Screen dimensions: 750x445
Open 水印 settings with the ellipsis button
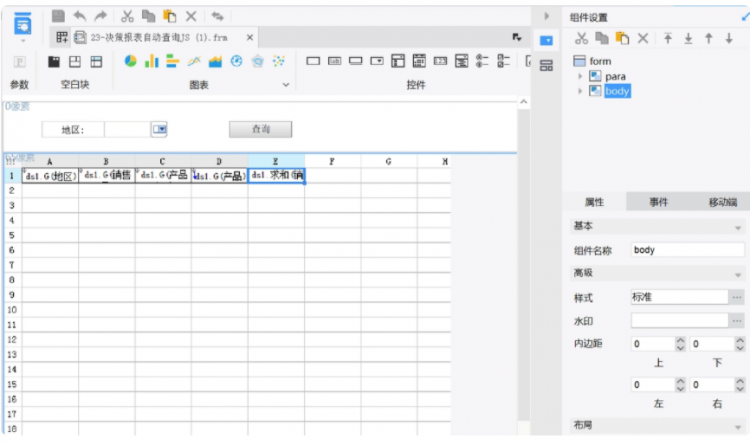(x=737, y=321)
